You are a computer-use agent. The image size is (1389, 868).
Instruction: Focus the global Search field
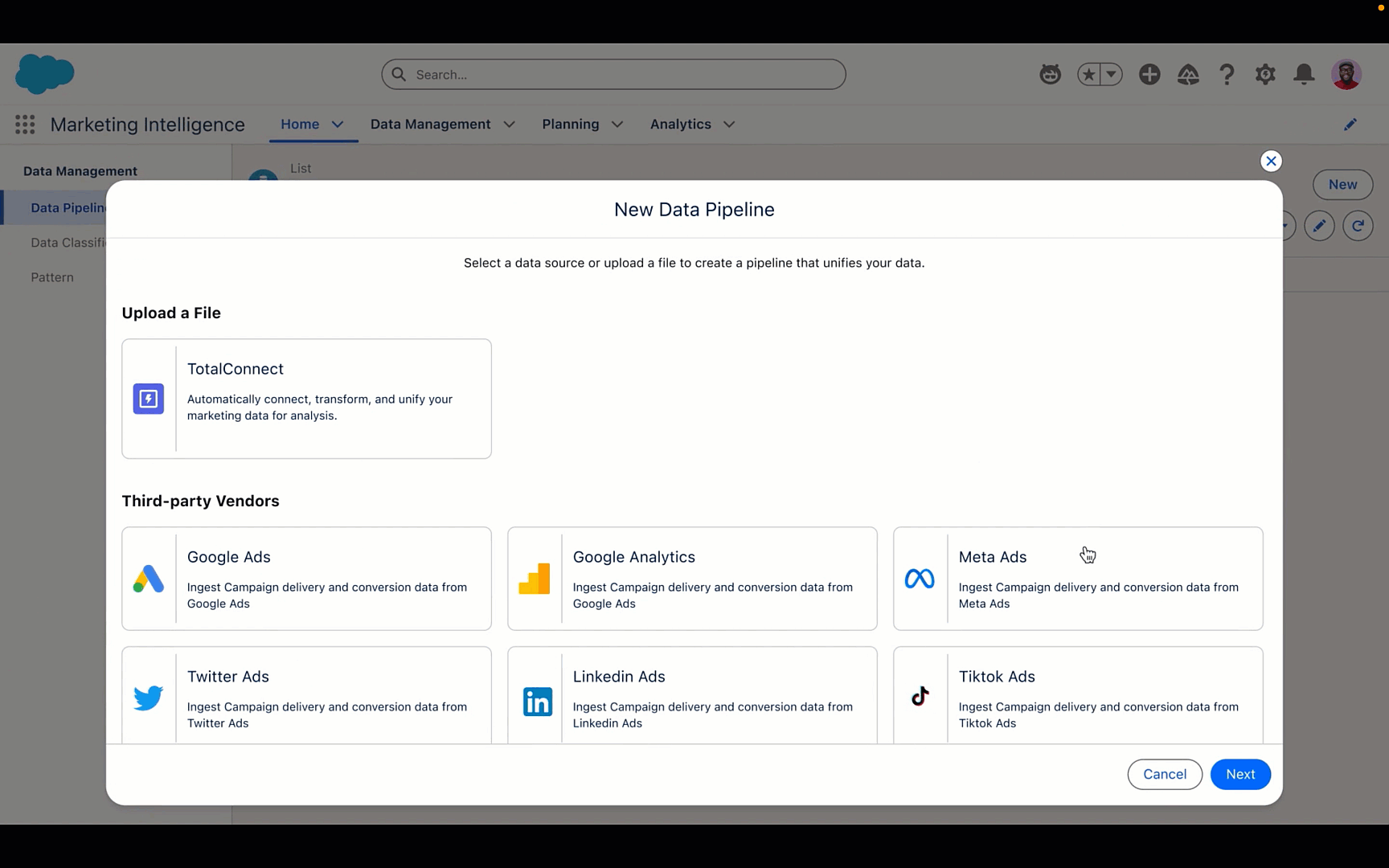tap(613, 75)
